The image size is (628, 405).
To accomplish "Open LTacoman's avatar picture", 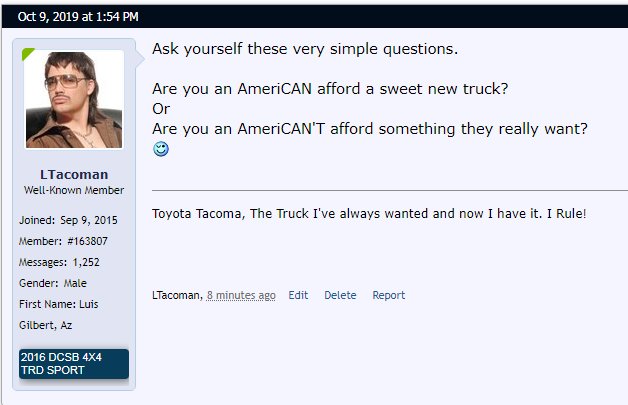I will click(x=74, y=99).
